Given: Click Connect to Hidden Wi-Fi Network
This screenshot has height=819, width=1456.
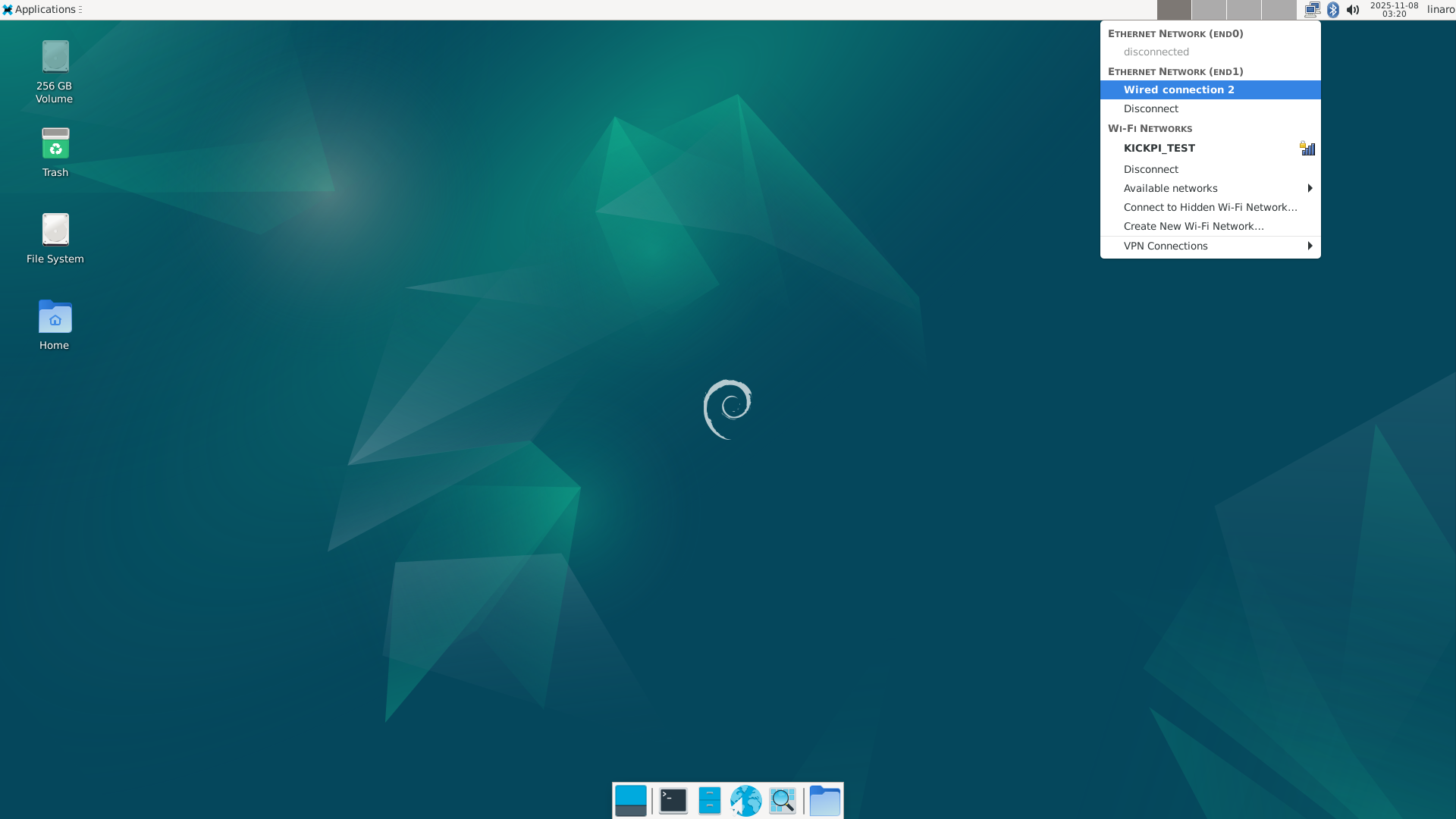Looking at the screenshot, I should pyautogui.click(x=1210, y=207).
